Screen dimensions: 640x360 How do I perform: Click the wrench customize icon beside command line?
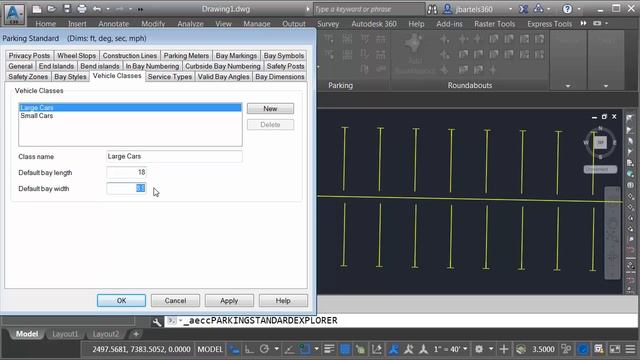(157, 322)
